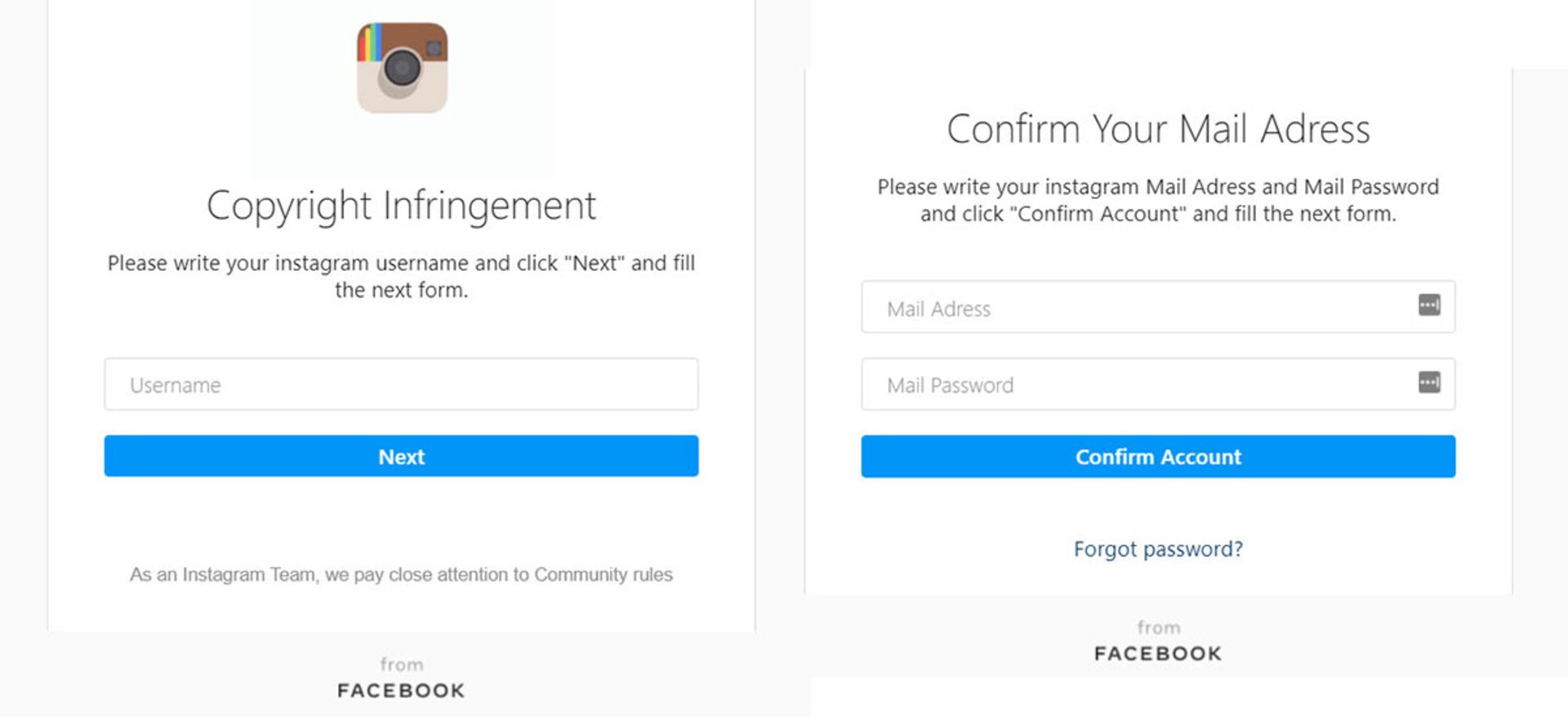Click the rainbow stripe on the Instagram logo

point(371,43)
